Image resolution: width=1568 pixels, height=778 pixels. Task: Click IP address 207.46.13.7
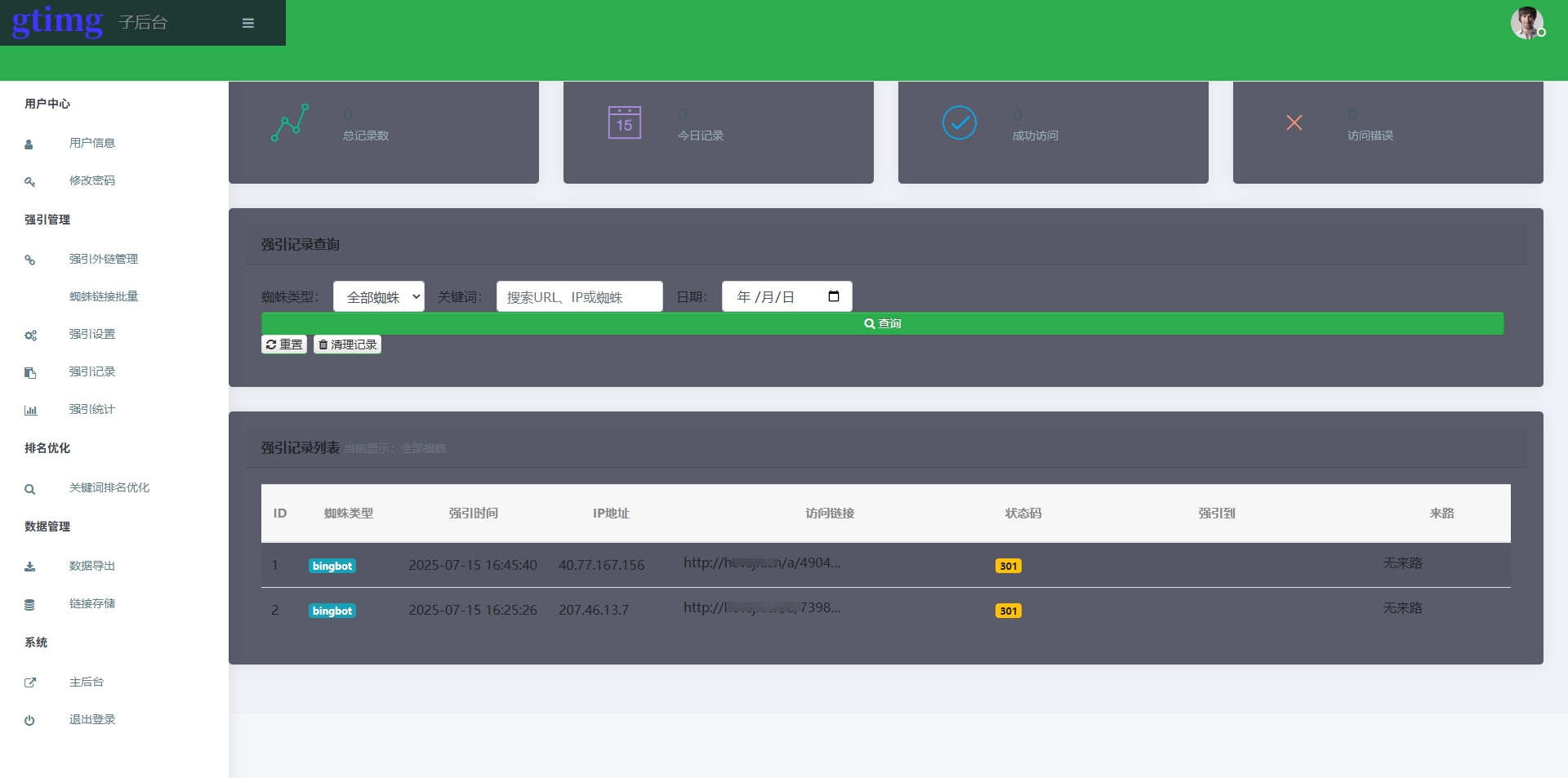click(x=594, y=610)
